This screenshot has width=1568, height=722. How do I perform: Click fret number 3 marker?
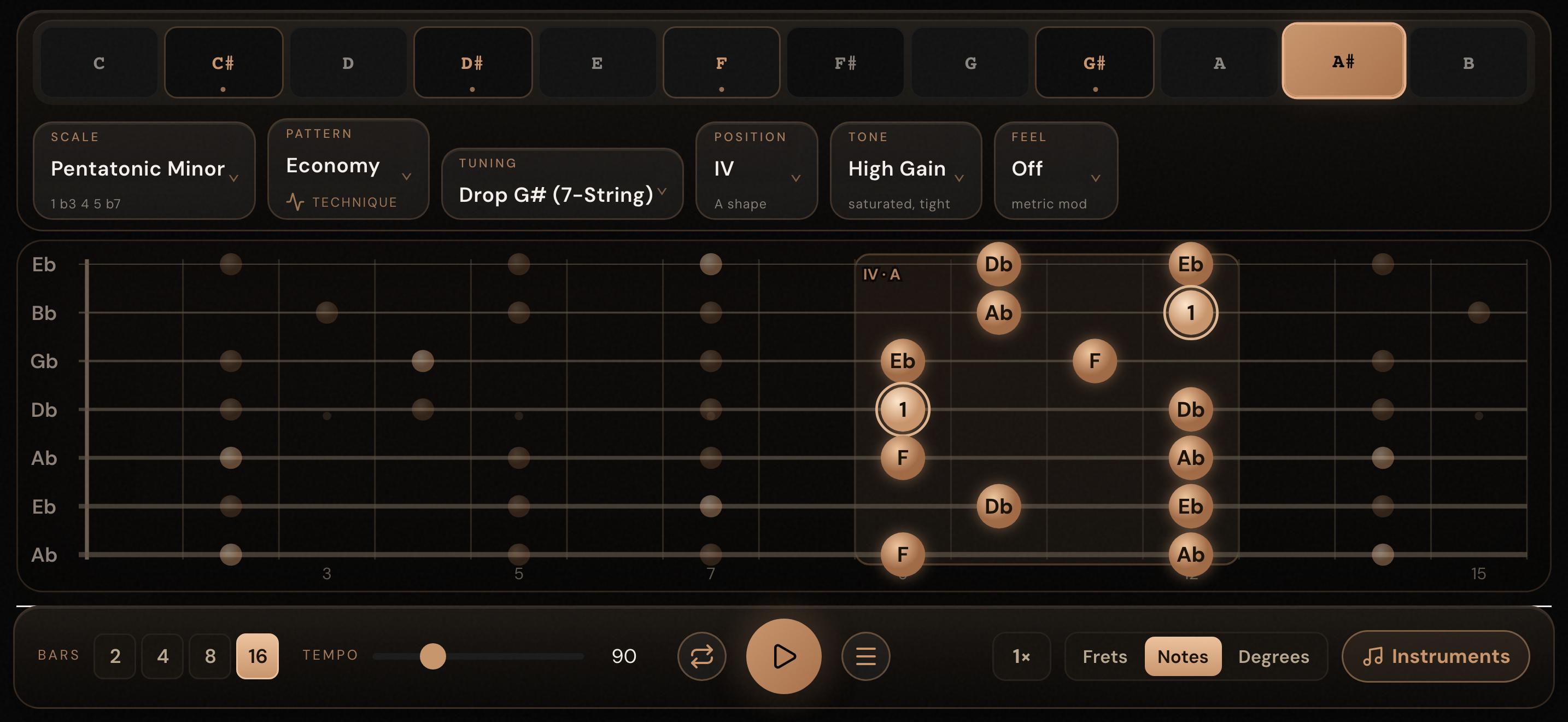(x=326, y=573)
